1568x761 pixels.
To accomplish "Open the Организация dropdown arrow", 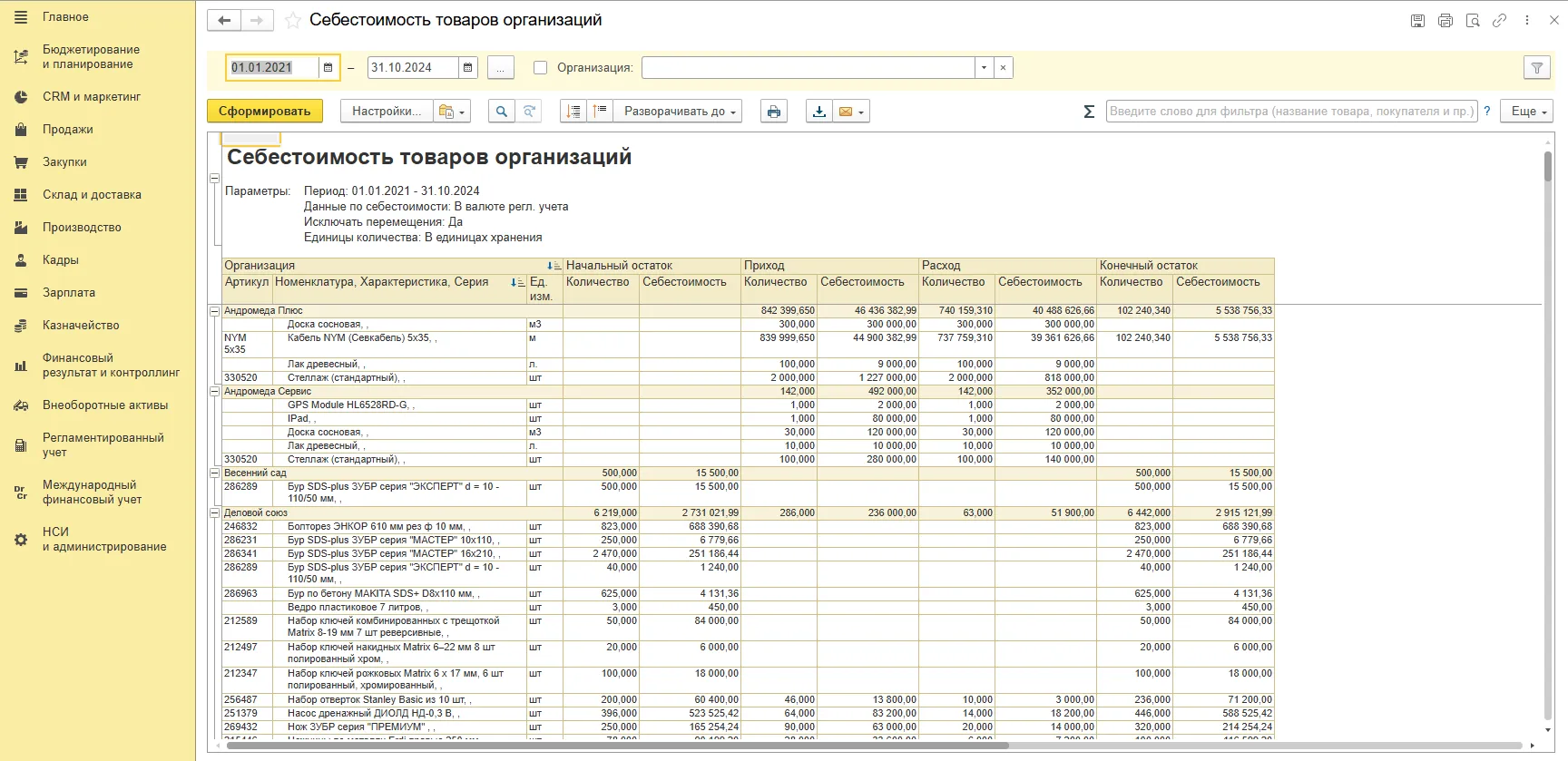I will 984,67.
